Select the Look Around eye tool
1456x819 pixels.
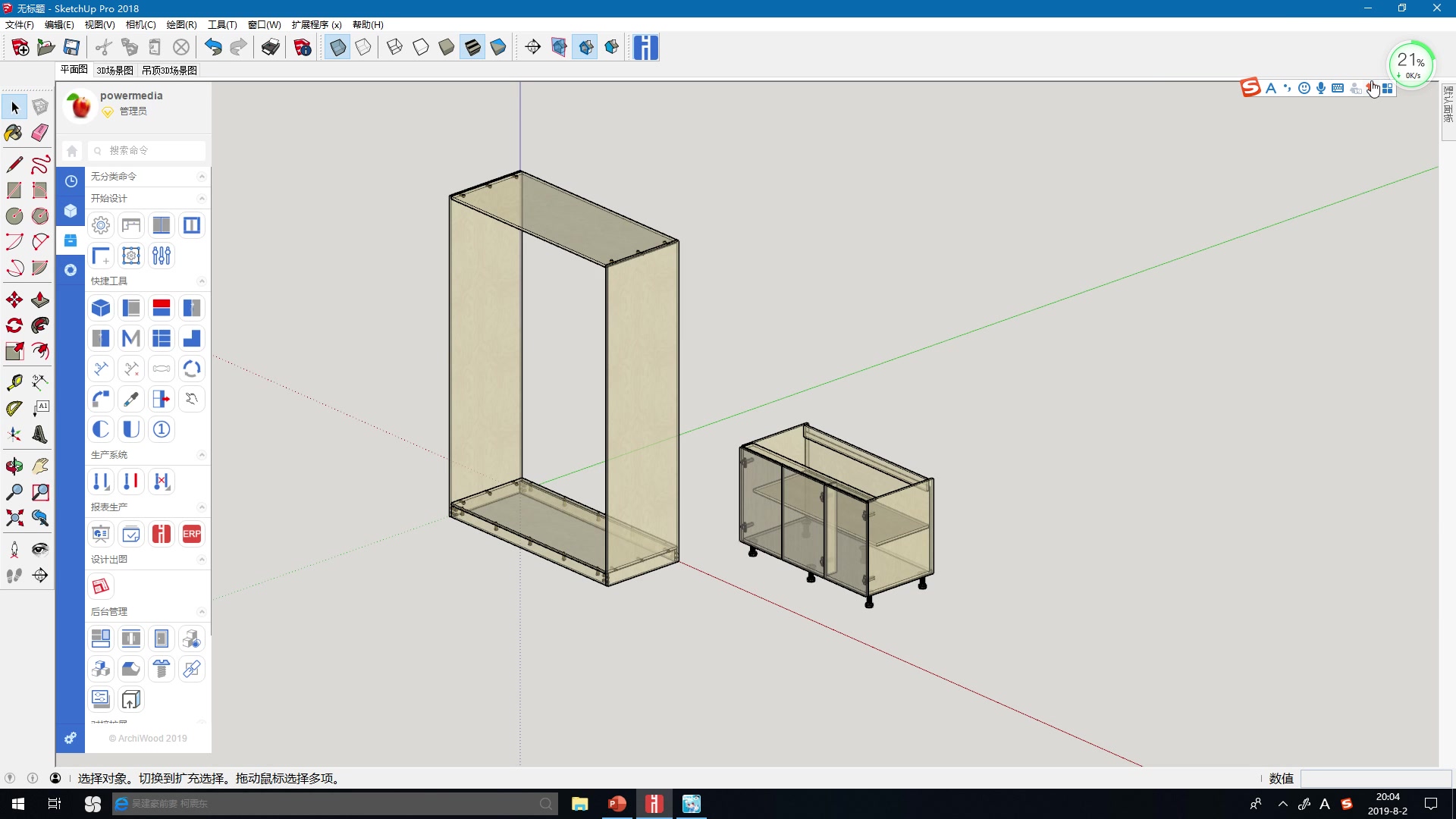[40, 549]
